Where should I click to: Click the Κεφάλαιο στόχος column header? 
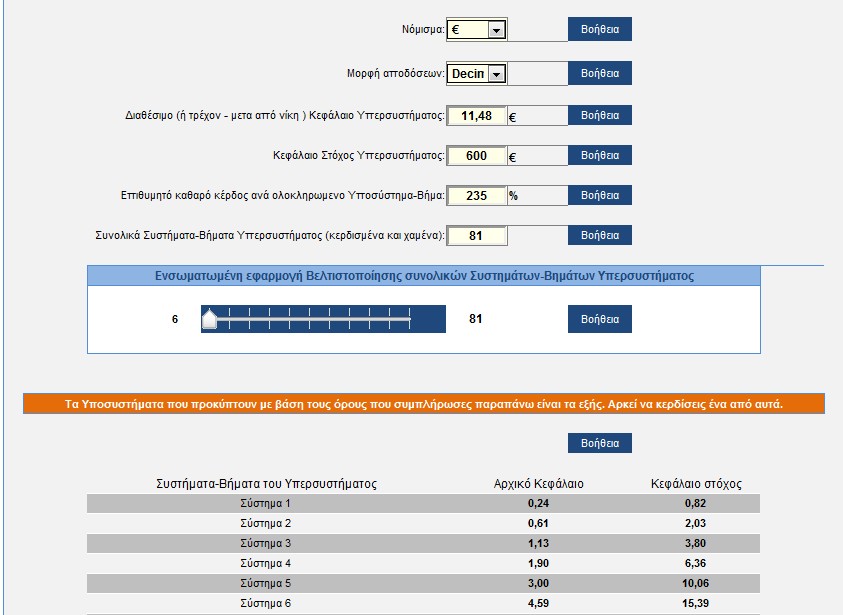696,484
